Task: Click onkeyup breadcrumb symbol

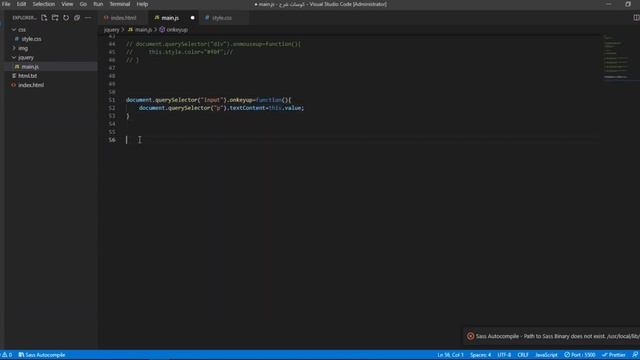Action: point(174,30)
